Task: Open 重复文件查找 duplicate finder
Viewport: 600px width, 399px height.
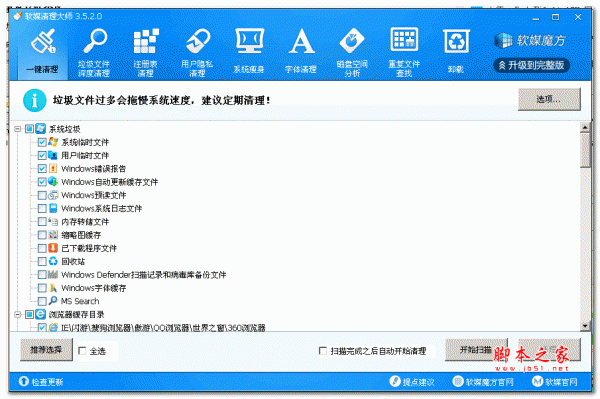Action: (404, 52)
